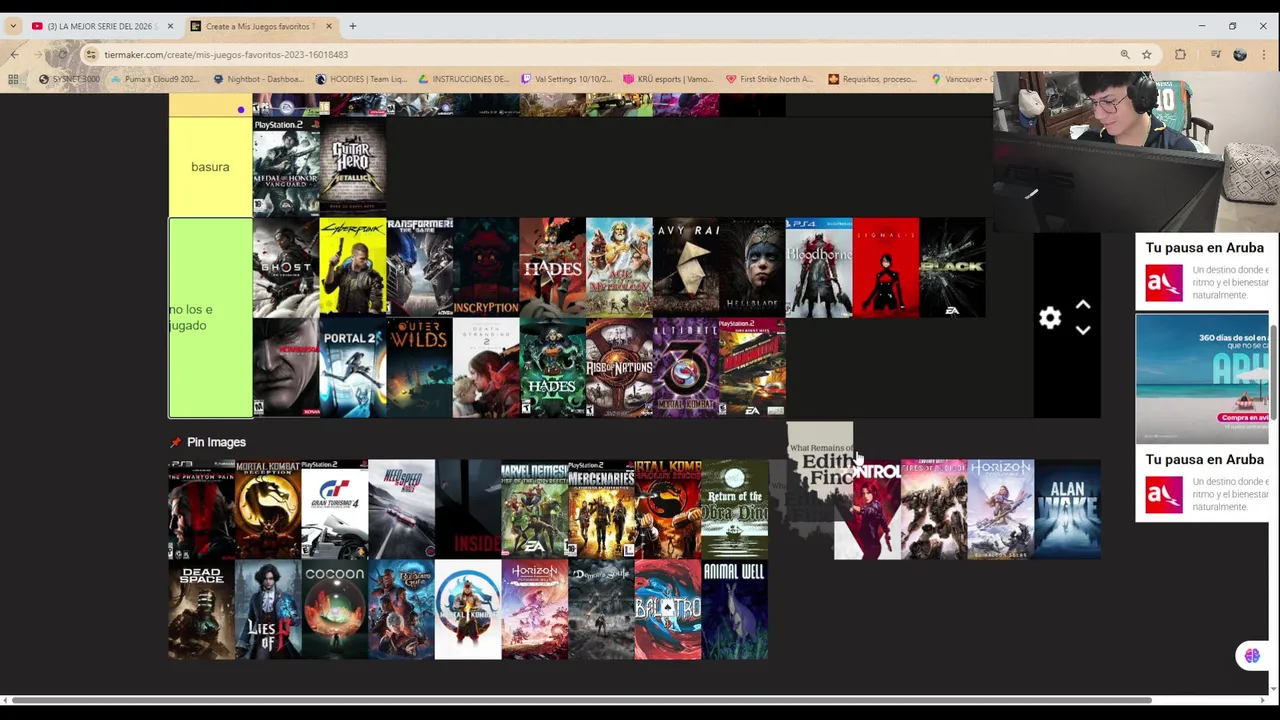The height and width of the screenshot is (720, 1280).
Task: Select the Age of Mythology cover
Action: coord(619,267)
